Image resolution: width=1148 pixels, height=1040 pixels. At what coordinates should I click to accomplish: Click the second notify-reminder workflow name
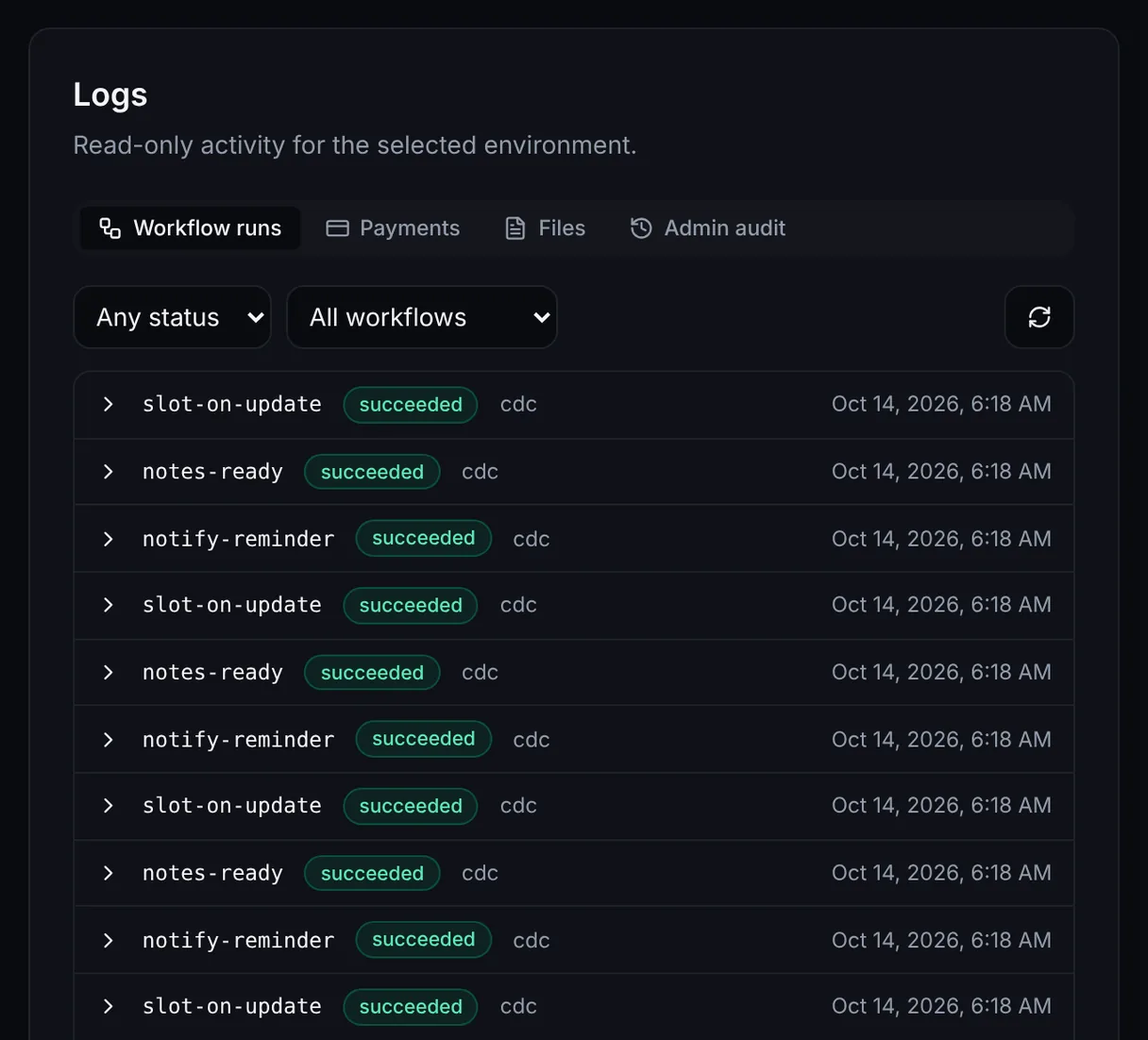click(x=238, y=740)
